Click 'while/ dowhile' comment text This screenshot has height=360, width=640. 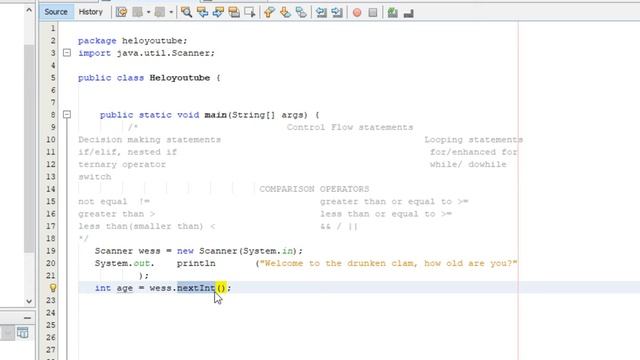click(468, 164)
